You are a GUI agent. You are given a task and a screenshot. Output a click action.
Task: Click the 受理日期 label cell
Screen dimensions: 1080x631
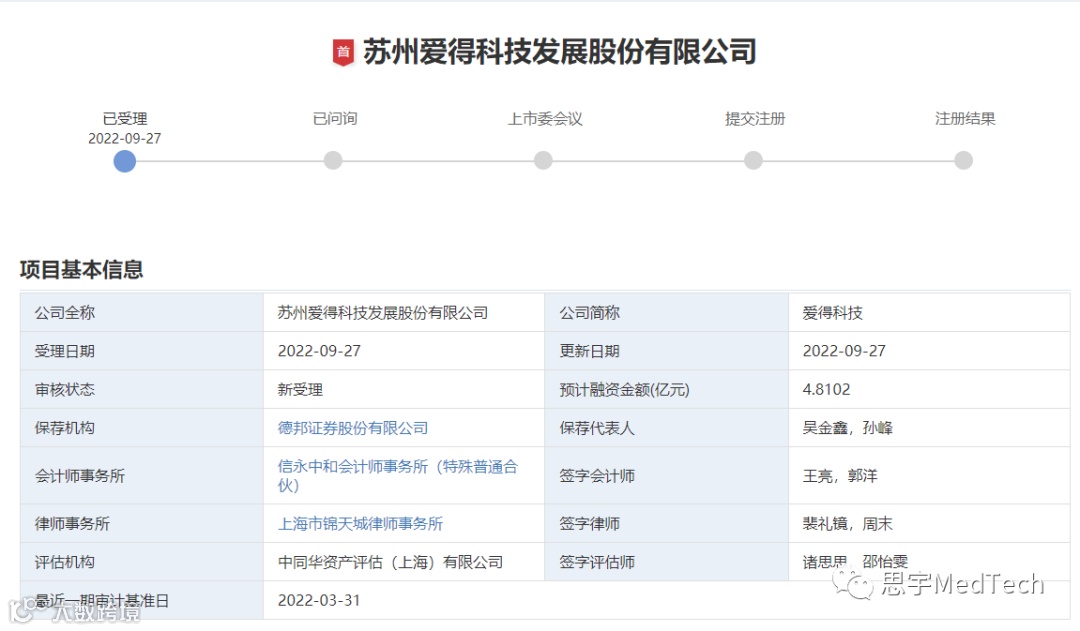tap(142, 351)
